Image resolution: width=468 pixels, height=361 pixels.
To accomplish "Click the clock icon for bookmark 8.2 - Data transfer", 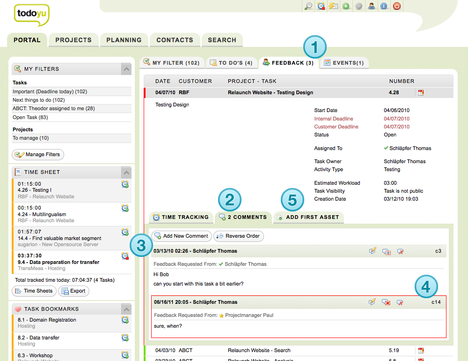I will tap(125, 338).
